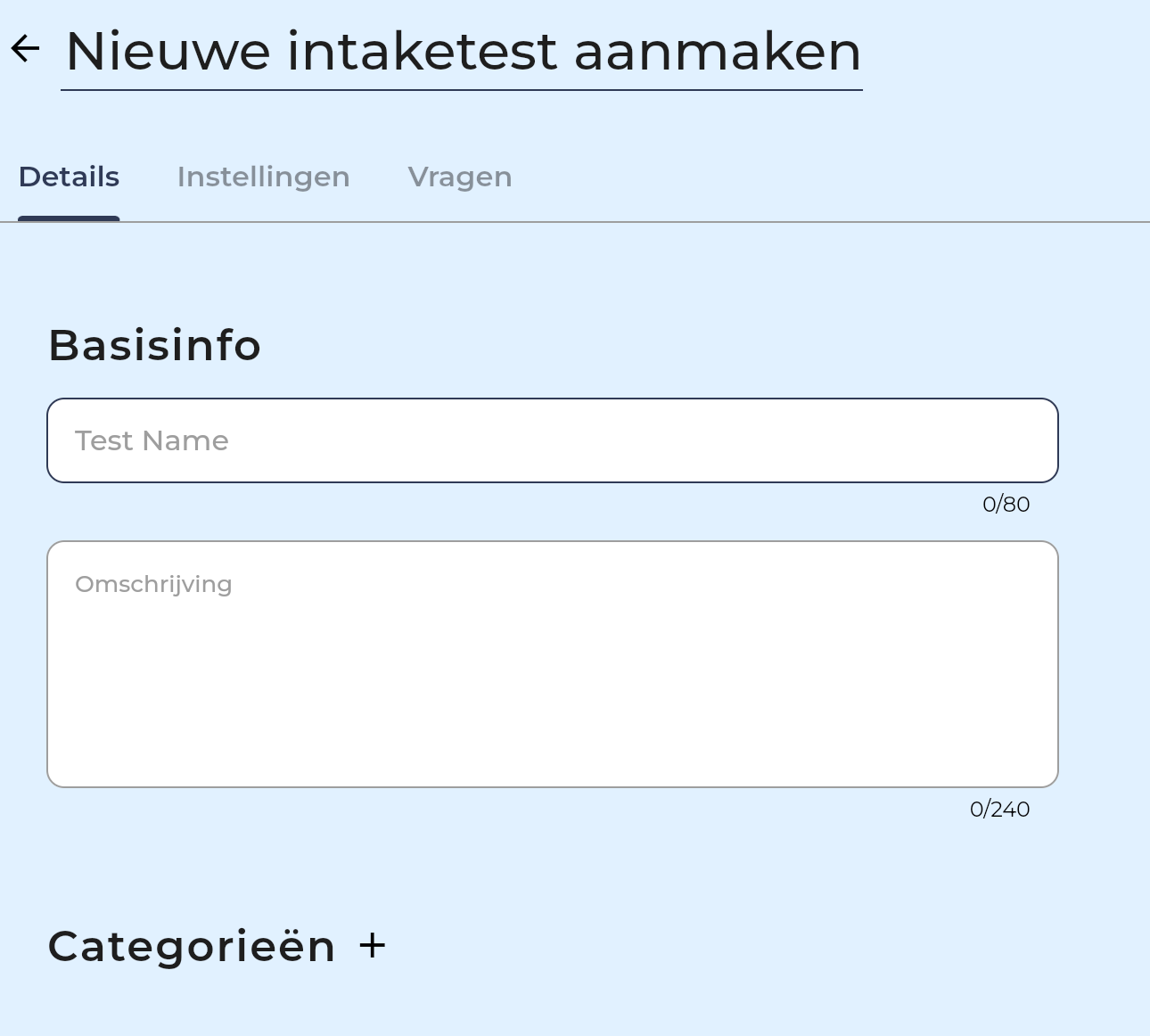
Task: Click the underline beneath the page title
Action: tap(462, 90)
